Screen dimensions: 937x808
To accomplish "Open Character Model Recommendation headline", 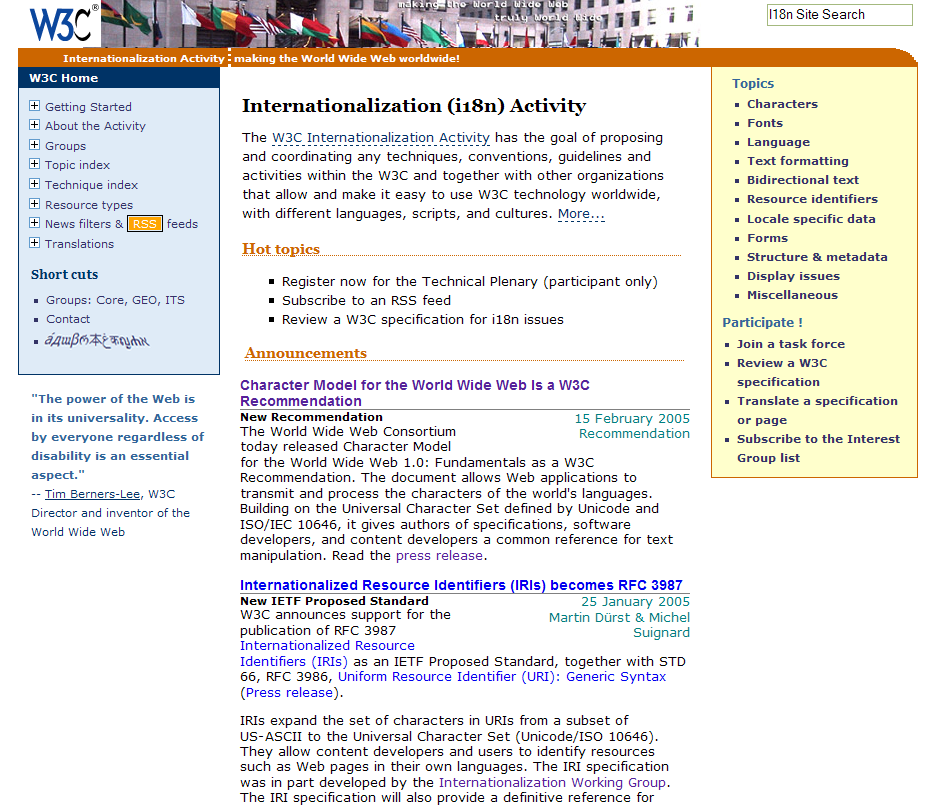I will (415, 393).
